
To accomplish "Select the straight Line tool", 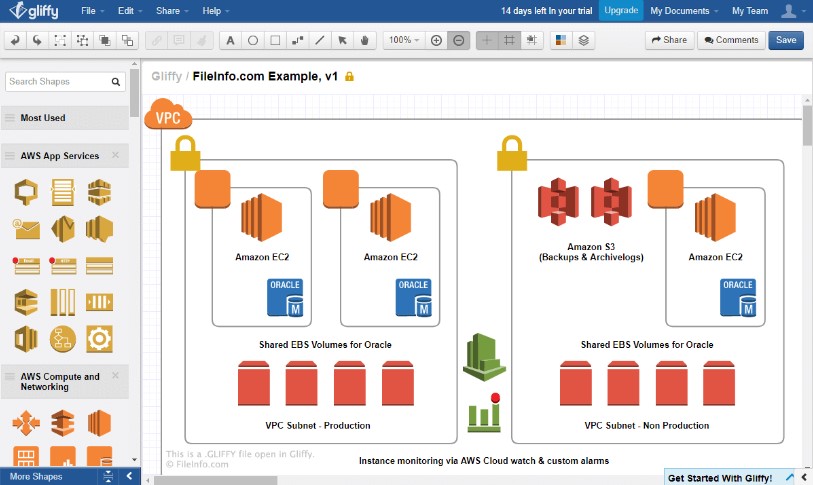I will (x=320, y=40).
